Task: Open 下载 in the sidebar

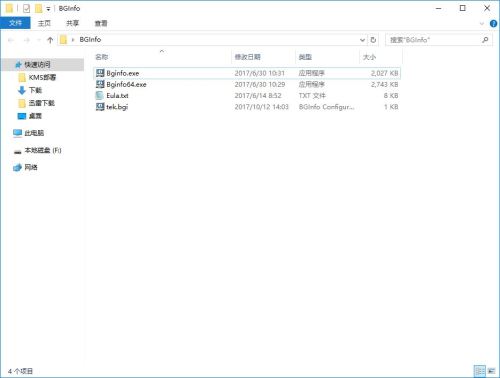Action: (35, 90)
